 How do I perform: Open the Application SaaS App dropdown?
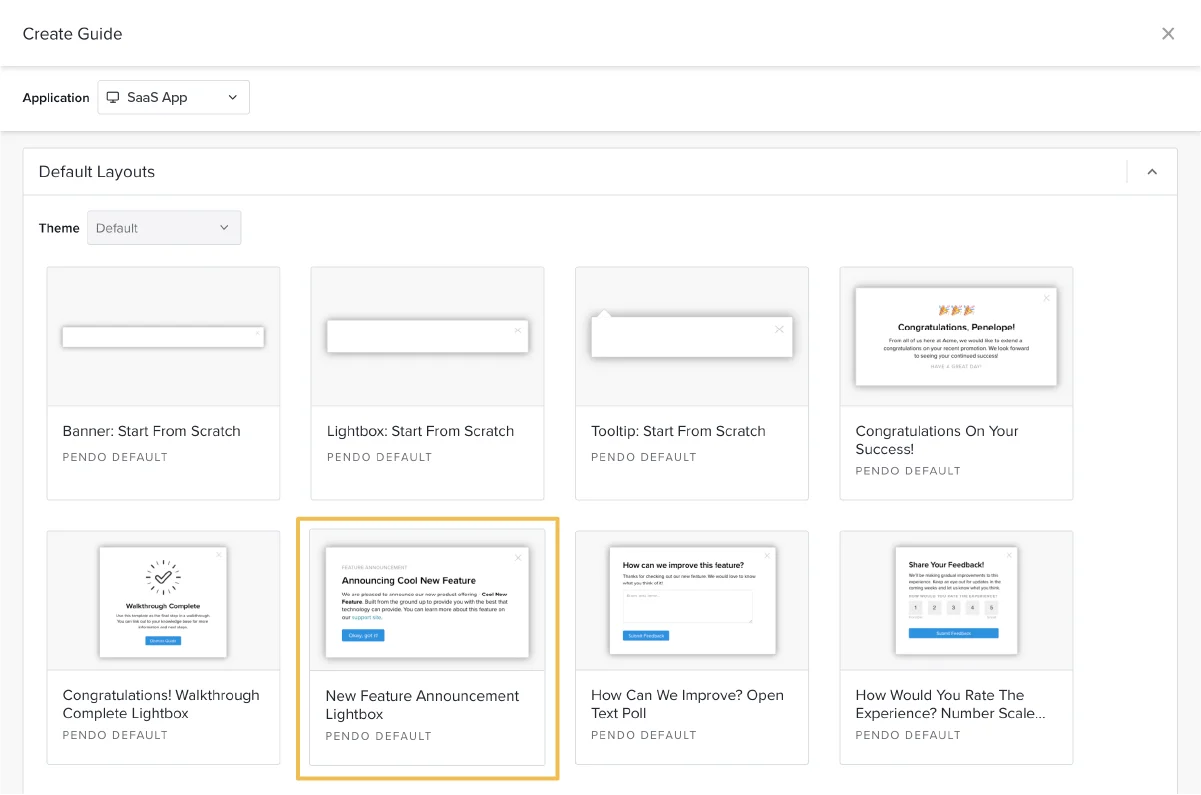(x=173, y=97)
